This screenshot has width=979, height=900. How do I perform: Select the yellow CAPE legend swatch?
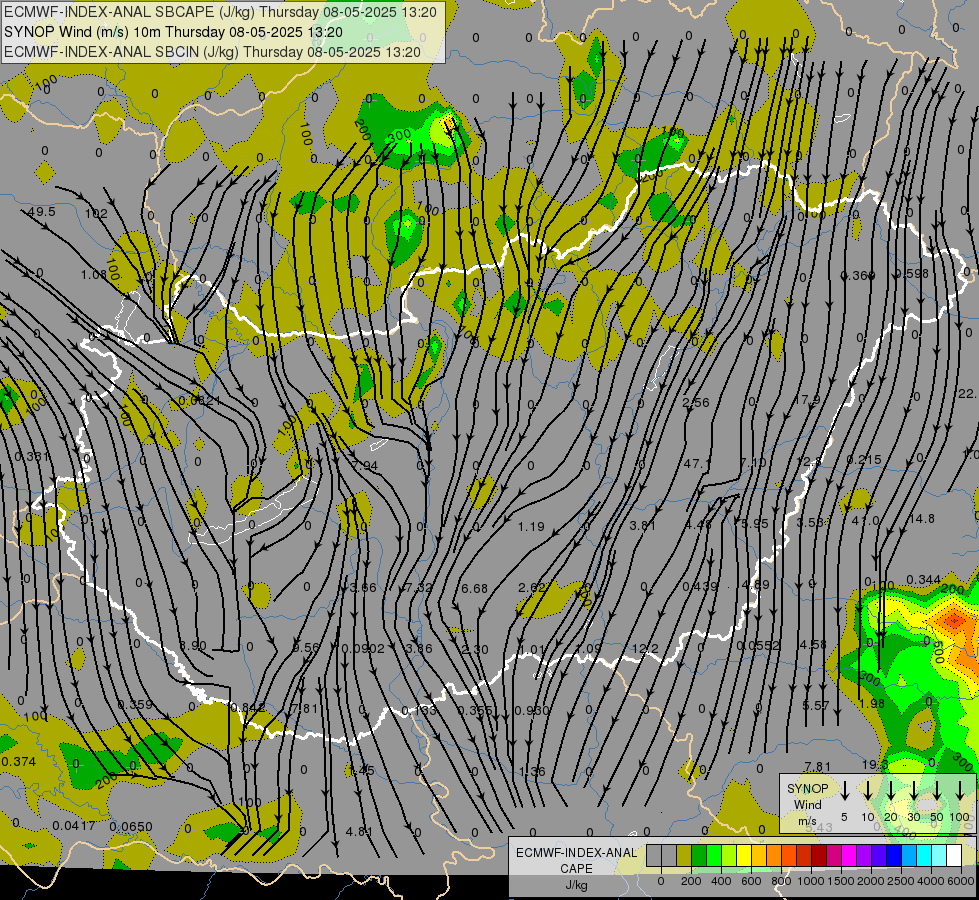point(744,856)
